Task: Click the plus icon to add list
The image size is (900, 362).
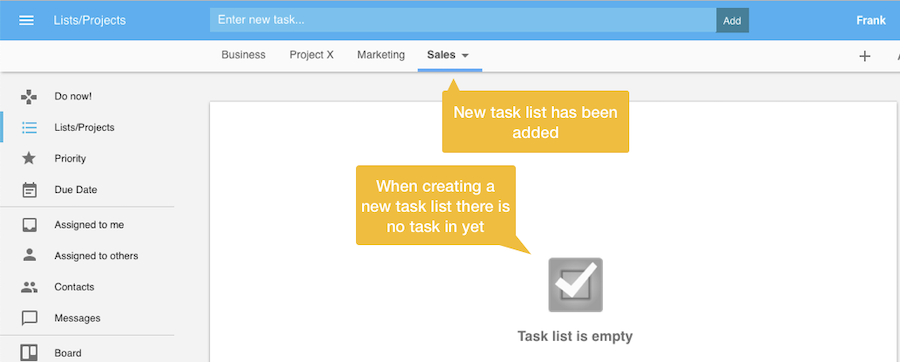Action: click(864, 56)
